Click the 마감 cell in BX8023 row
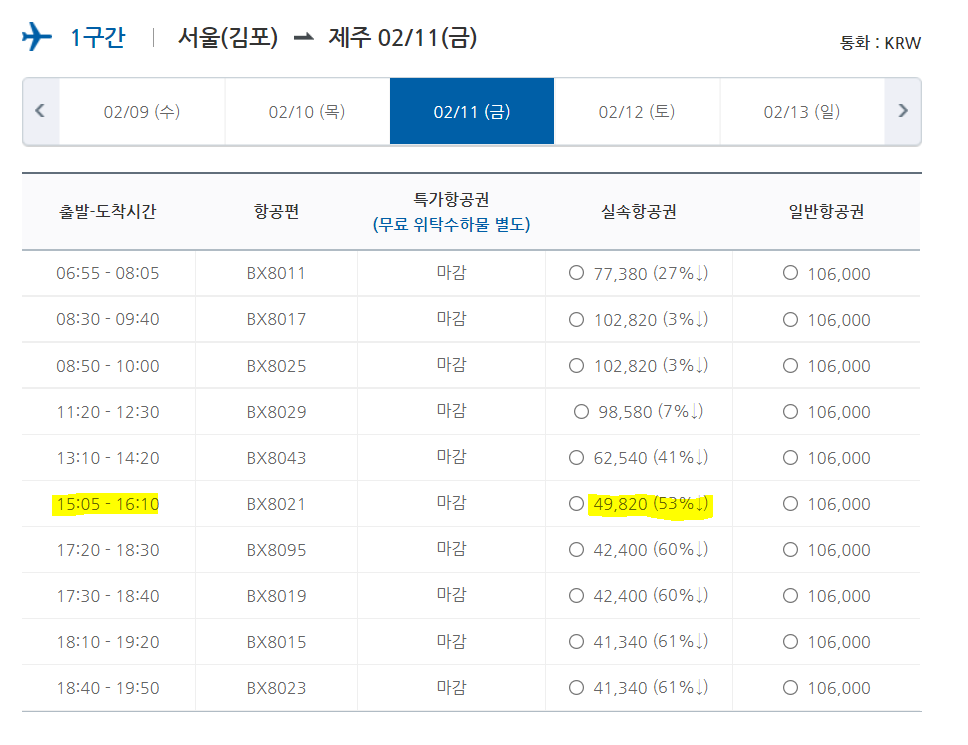Screen dimensions: 968x745 [451, 687]
